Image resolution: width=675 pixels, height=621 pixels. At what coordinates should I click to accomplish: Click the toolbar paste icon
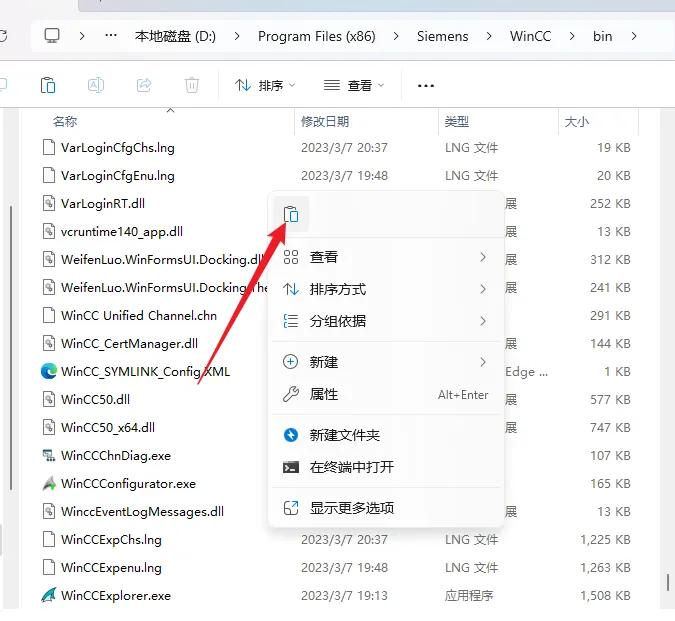pyautogui.click(x=48, y=85)
